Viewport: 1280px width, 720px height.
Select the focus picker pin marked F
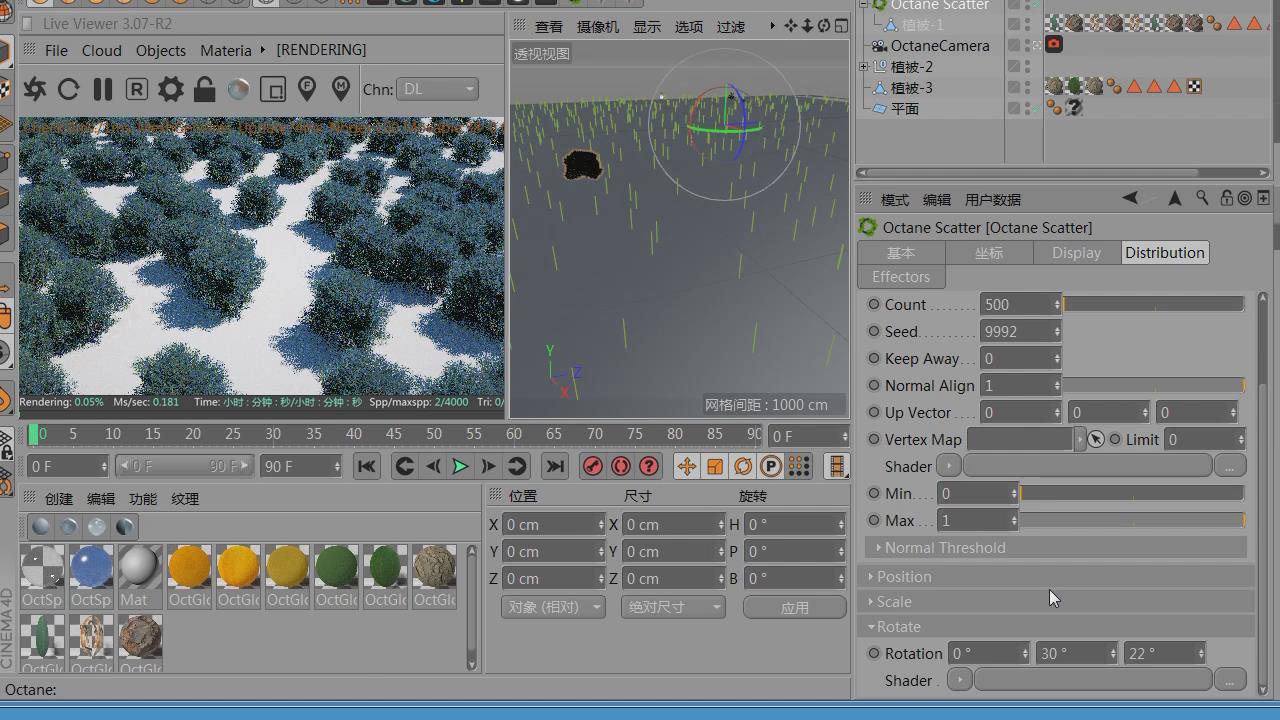(307, 89)
